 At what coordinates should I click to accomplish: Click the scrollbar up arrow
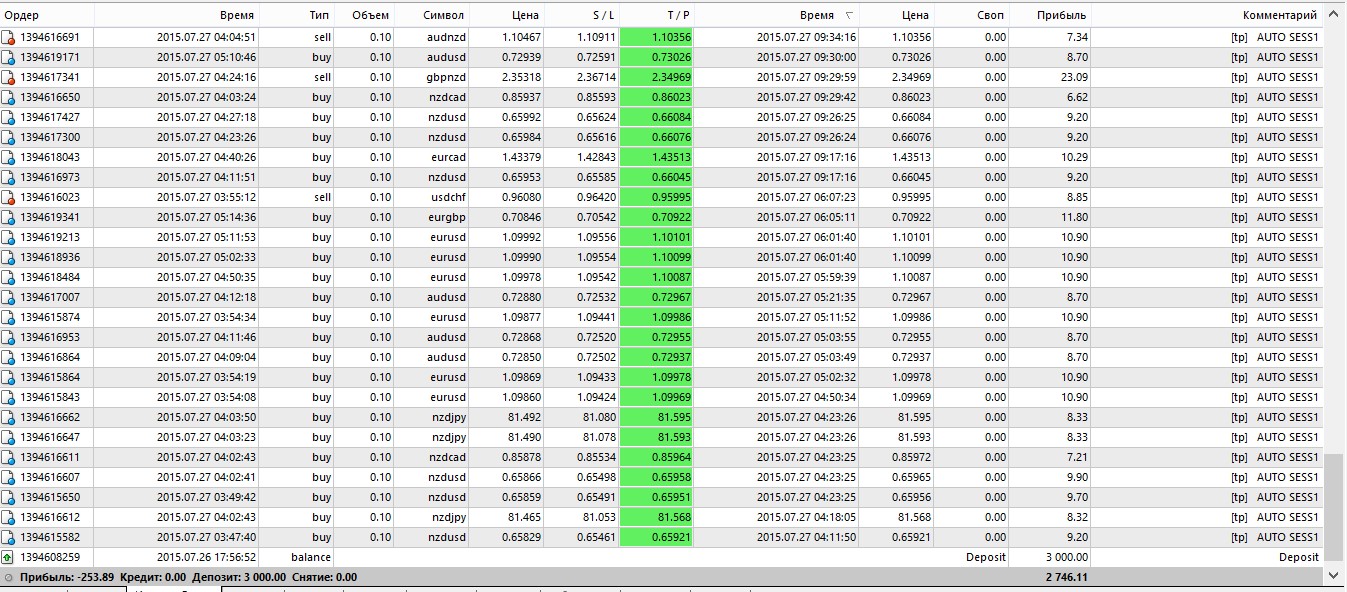[1334, 15]
